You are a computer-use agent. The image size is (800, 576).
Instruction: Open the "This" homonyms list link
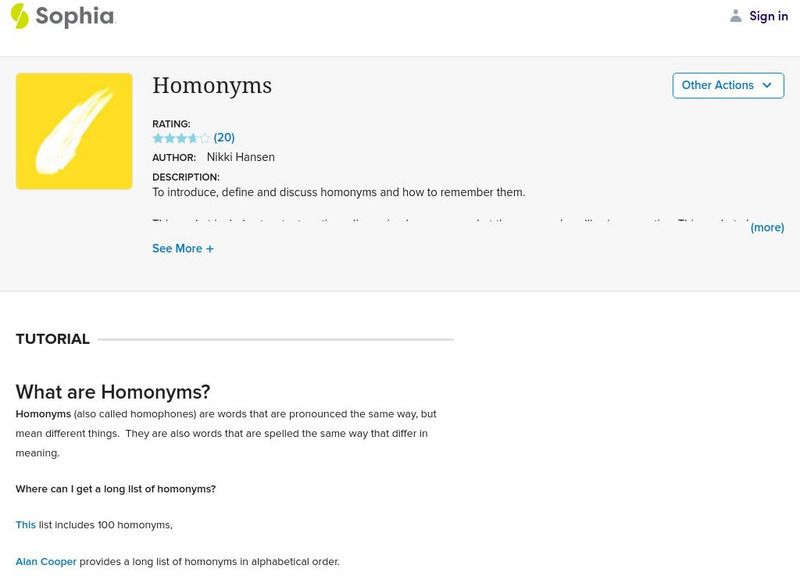[x=25, y=525]
